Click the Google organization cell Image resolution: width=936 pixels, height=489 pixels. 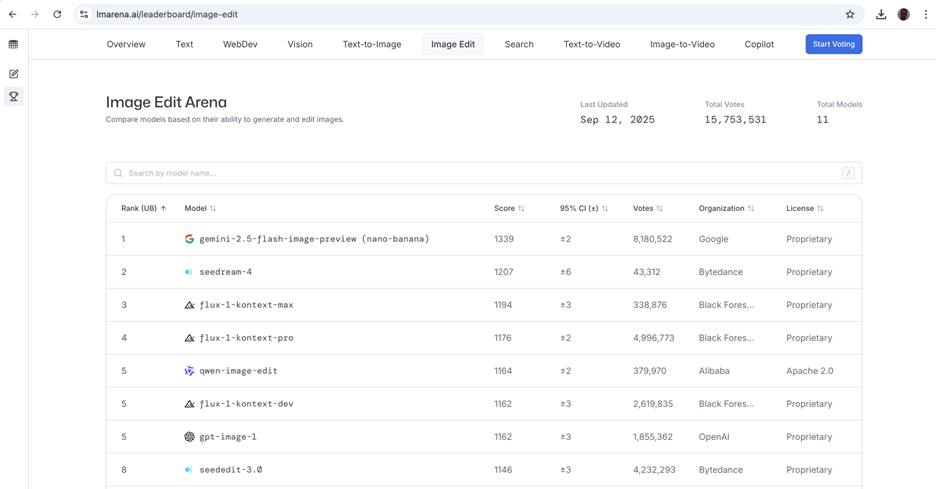tap(713, 239)
